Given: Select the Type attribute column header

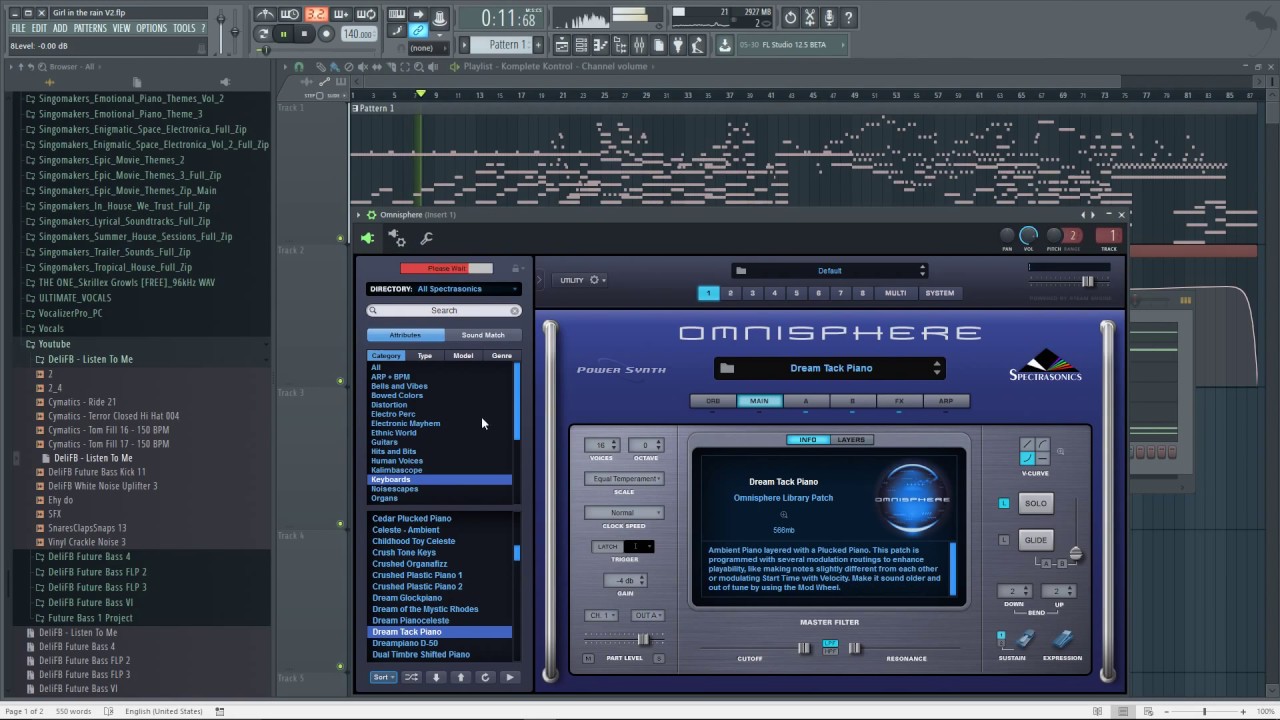Looking at the screenshot, I should [425, 356].
